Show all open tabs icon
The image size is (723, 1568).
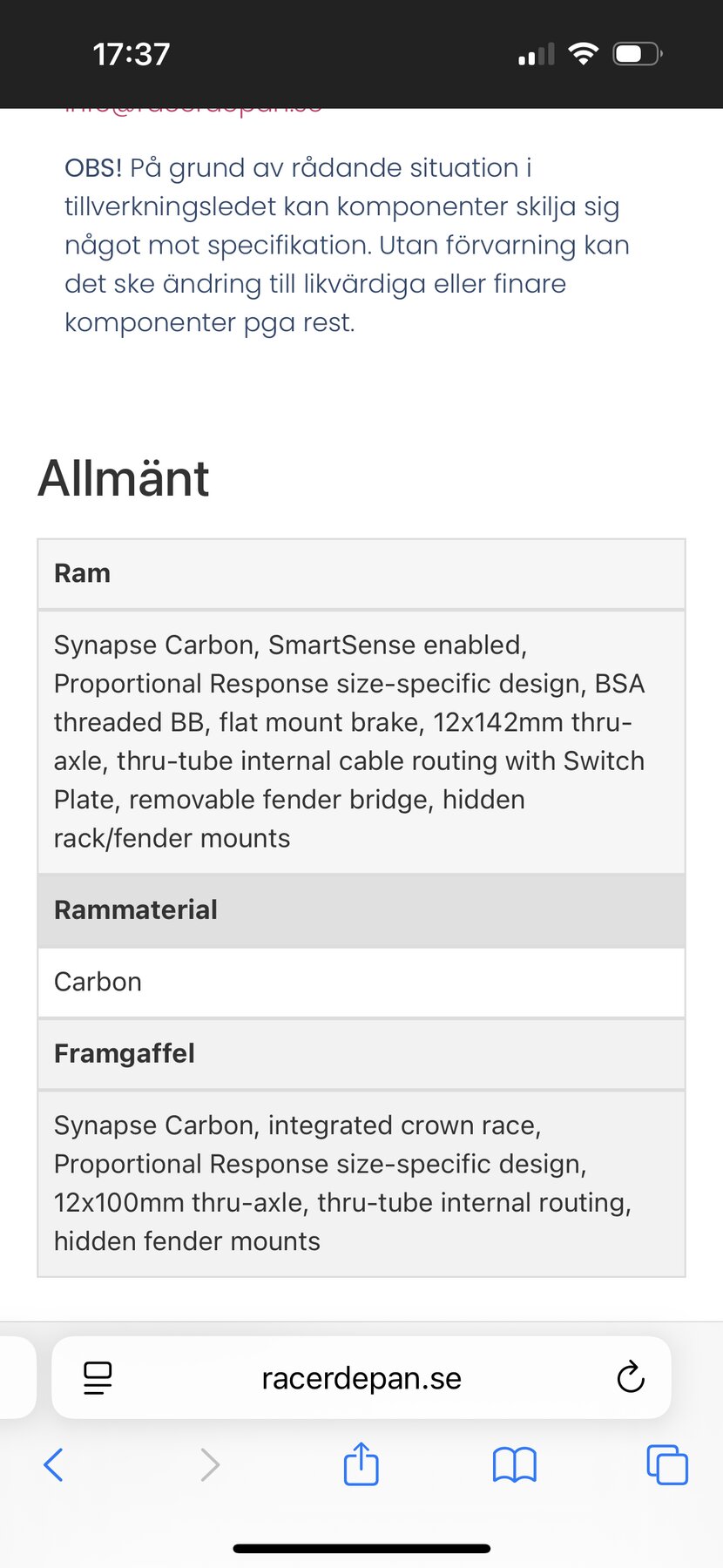[667, 1464]
